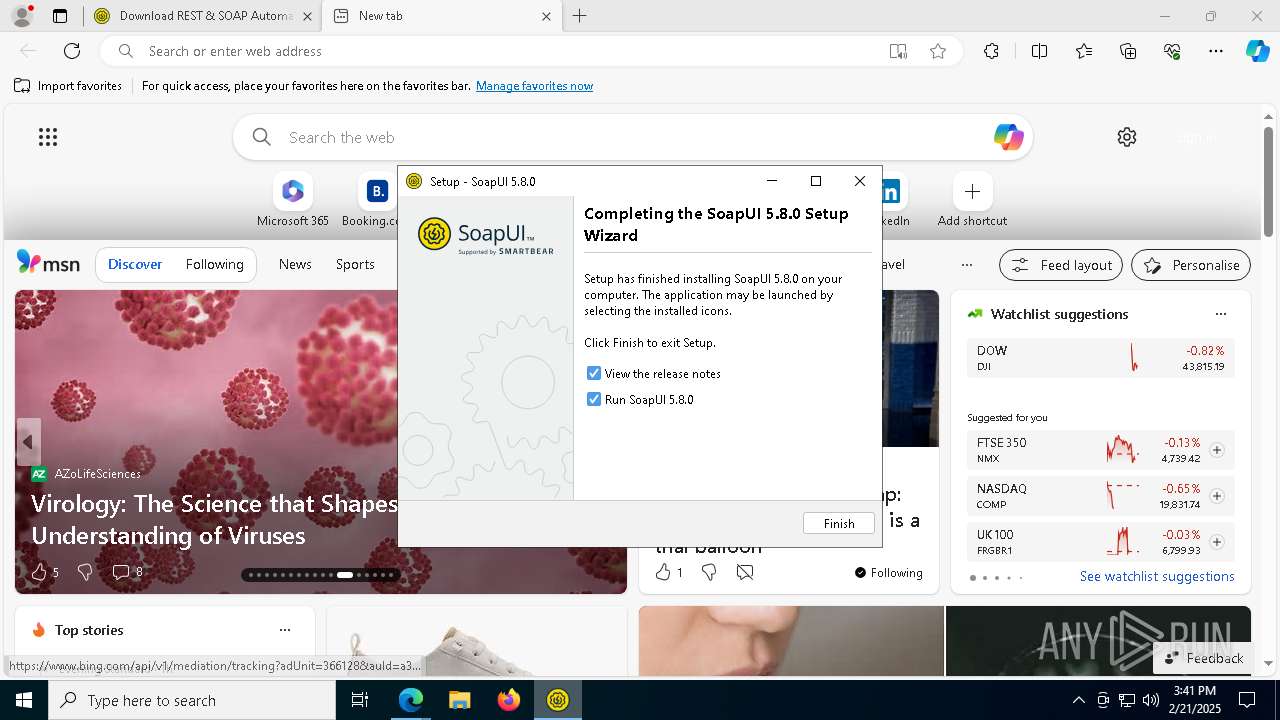
Task: Switch to Download REST & SOAP tab
Action: (x=203, y=16)
